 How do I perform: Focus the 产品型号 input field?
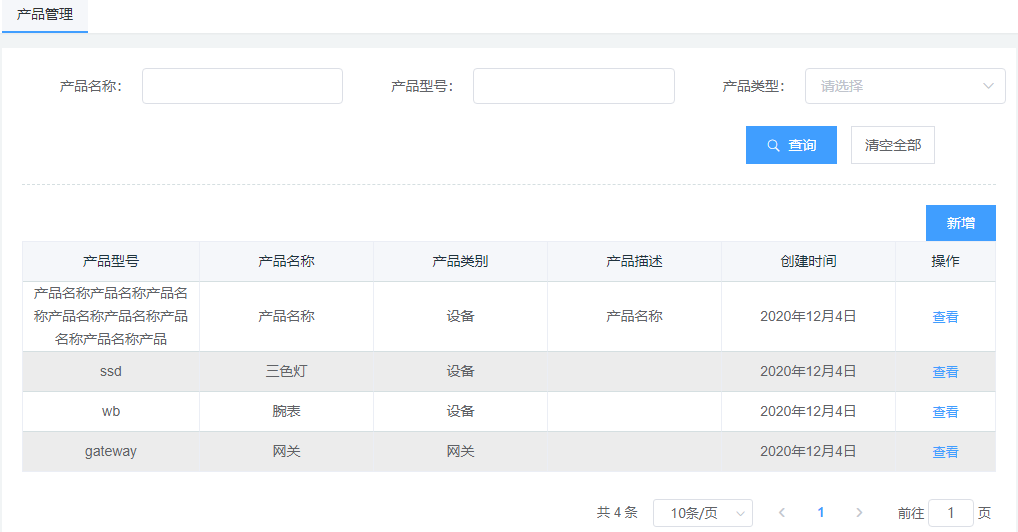(x=573, y=86)
